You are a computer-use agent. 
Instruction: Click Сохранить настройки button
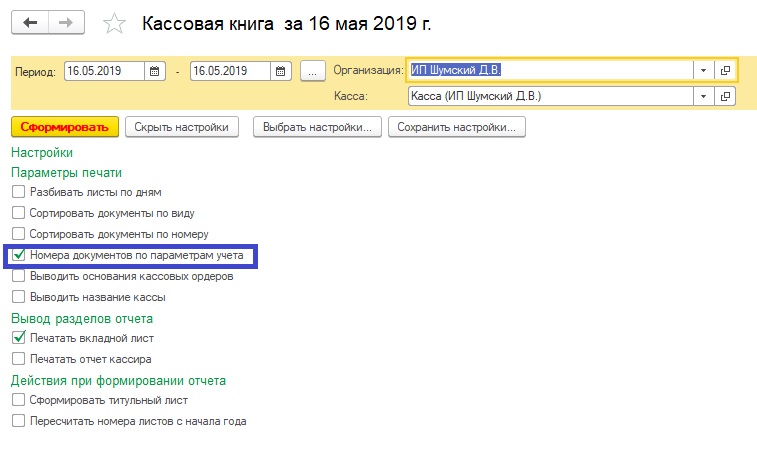(x=456, y=127)
